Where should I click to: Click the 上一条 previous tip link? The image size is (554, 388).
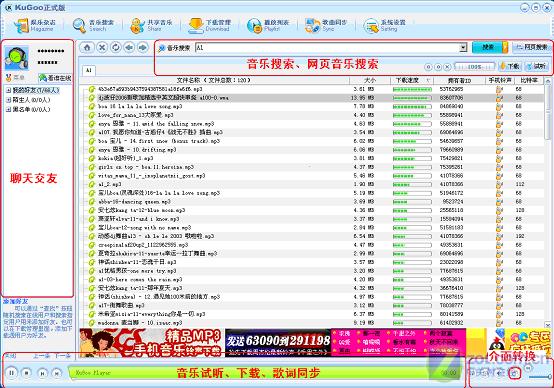coord(41,356)
